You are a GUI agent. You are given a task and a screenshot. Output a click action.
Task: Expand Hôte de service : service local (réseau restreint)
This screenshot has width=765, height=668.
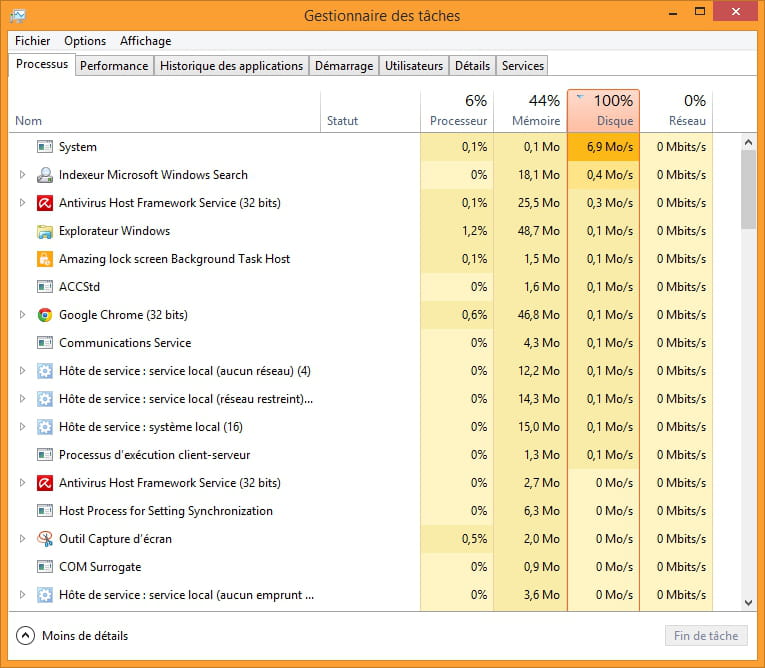click(22, 399)
